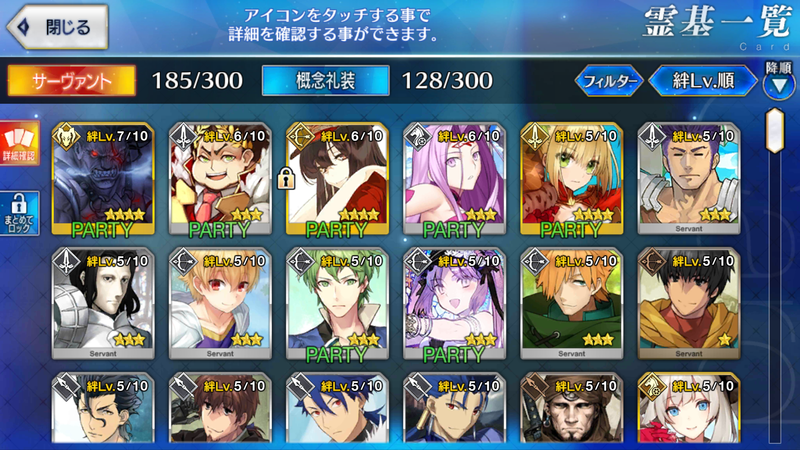Pick the green-haired archer PARTY card

coord(337,304)
